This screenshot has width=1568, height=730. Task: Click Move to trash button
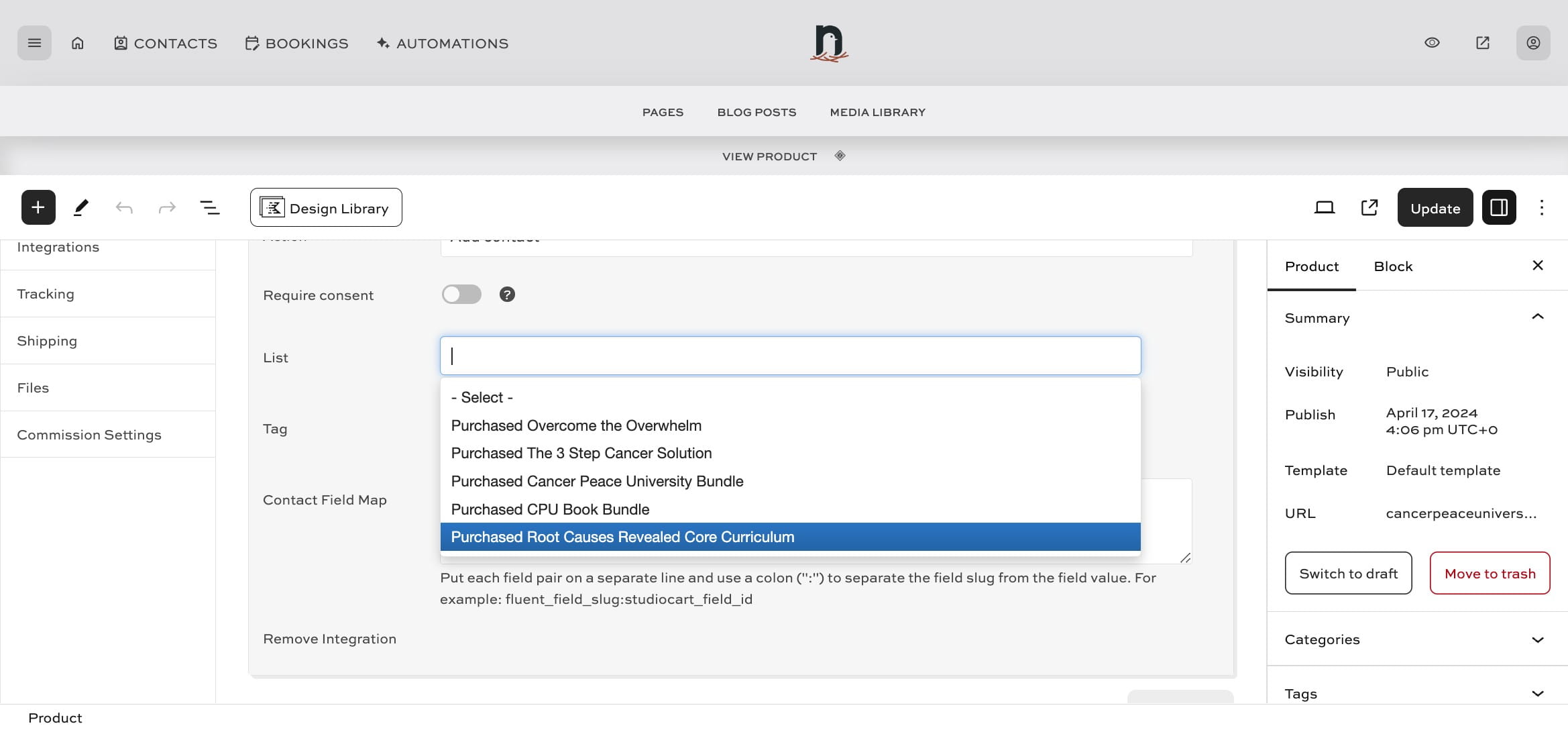pos(1490,574)
